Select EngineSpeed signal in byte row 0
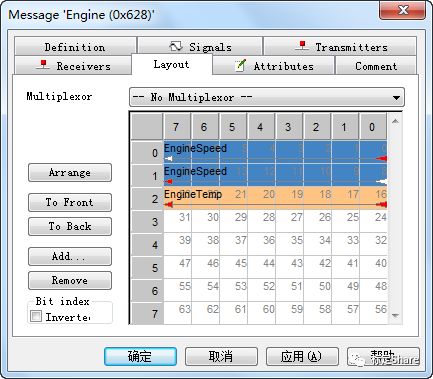The image size is (433, 379). [x=275, y=152]
